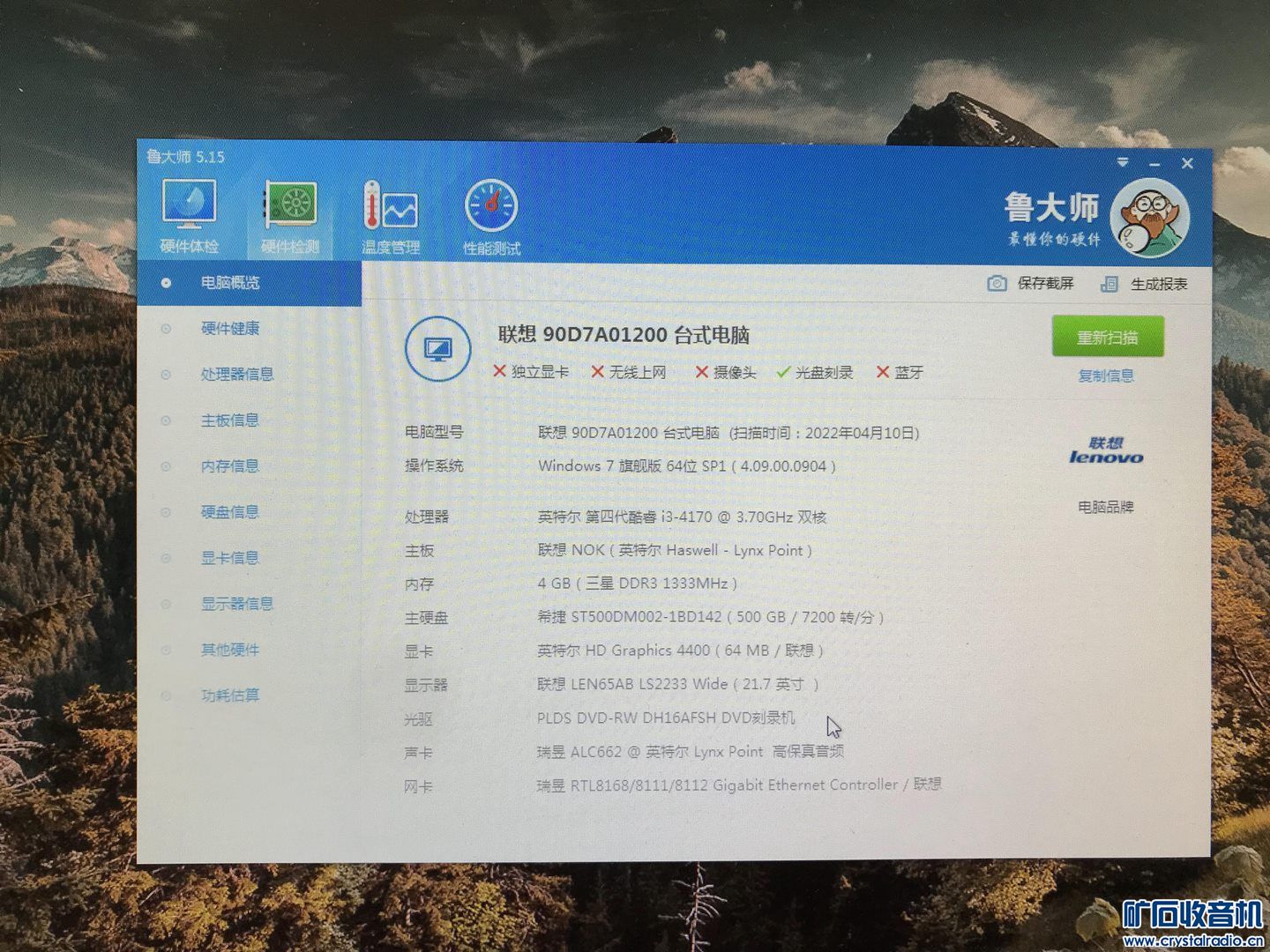Click the network card value RTL8168/8111/8112
The width and height of the screenshot is (1270, 952).
tap(740, 785)
